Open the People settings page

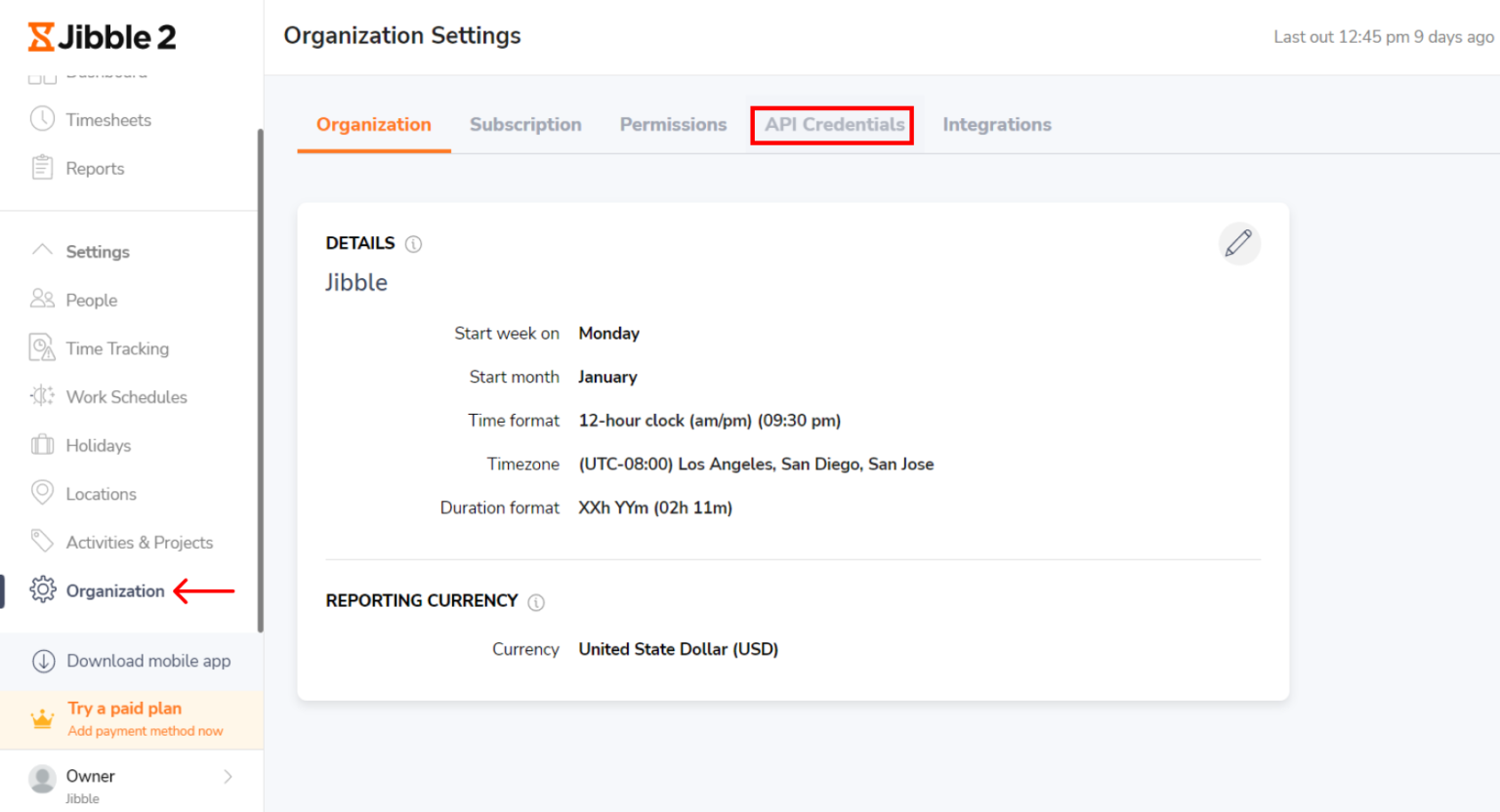91,301
